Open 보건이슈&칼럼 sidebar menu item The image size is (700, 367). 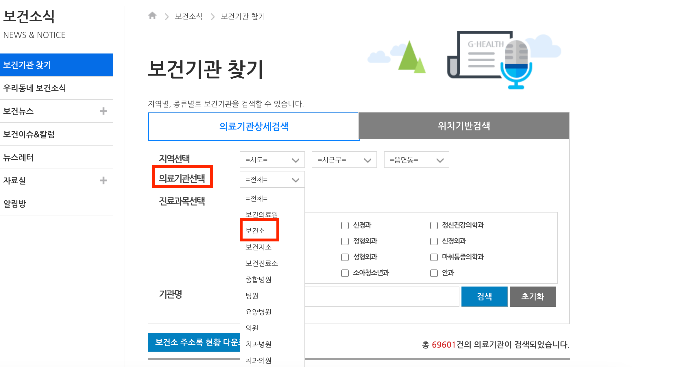coord(56,134)
